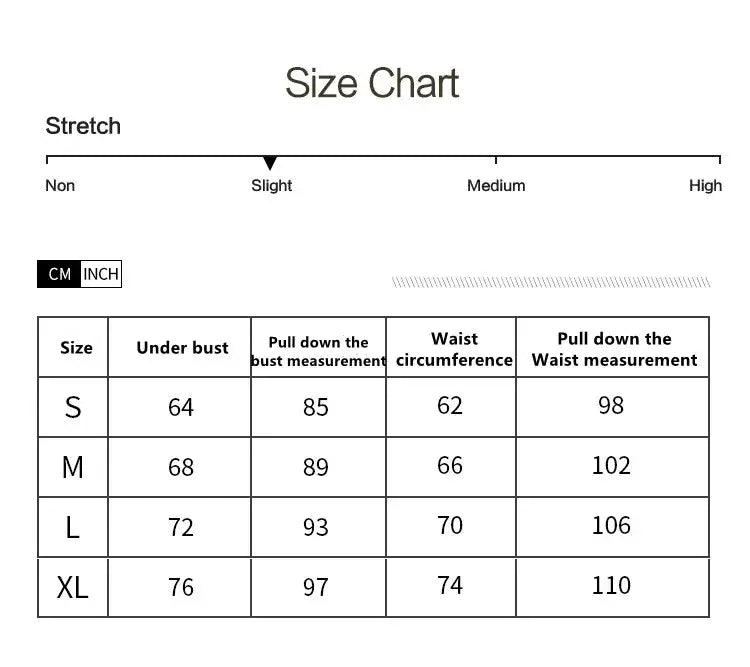This screenshot has height=667, width=750.
Task: Select the Slight stretch label
Action: (272, 186)
